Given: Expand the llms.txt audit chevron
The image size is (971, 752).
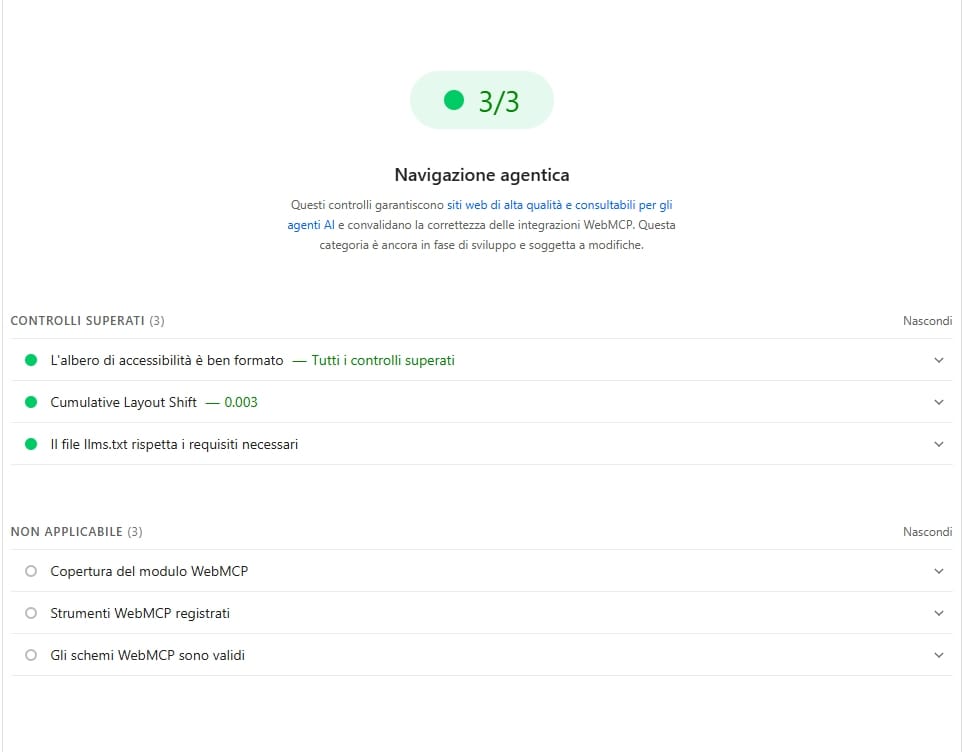Looking at the screenshot, I should (939, 444).
